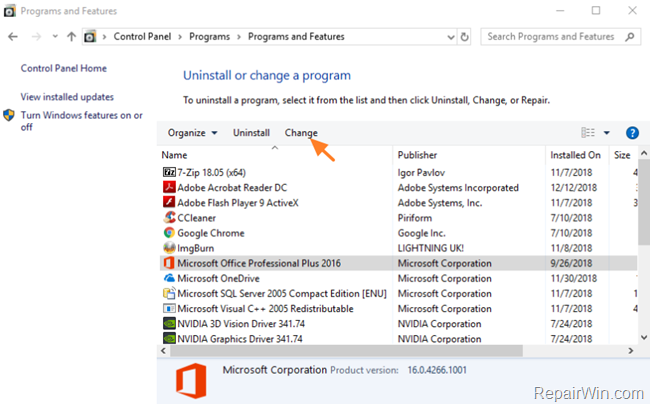Expand the chevron after Programs breadcrumb
Image resolution: width=650 pixels, height=404 pixels.
pos(239,37)
